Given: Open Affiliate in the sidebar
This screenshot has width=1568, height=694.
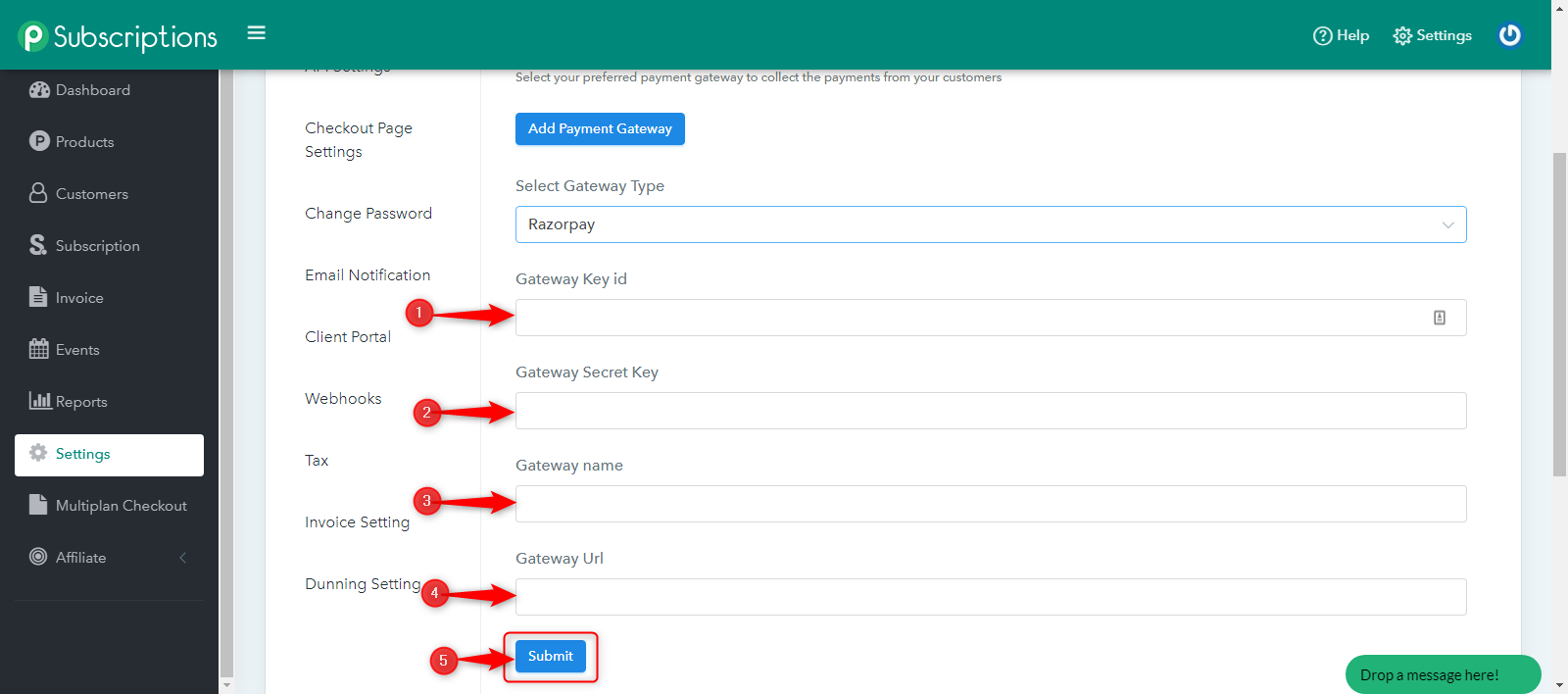Looking at the screenshot, I should (x=109, y=558).
